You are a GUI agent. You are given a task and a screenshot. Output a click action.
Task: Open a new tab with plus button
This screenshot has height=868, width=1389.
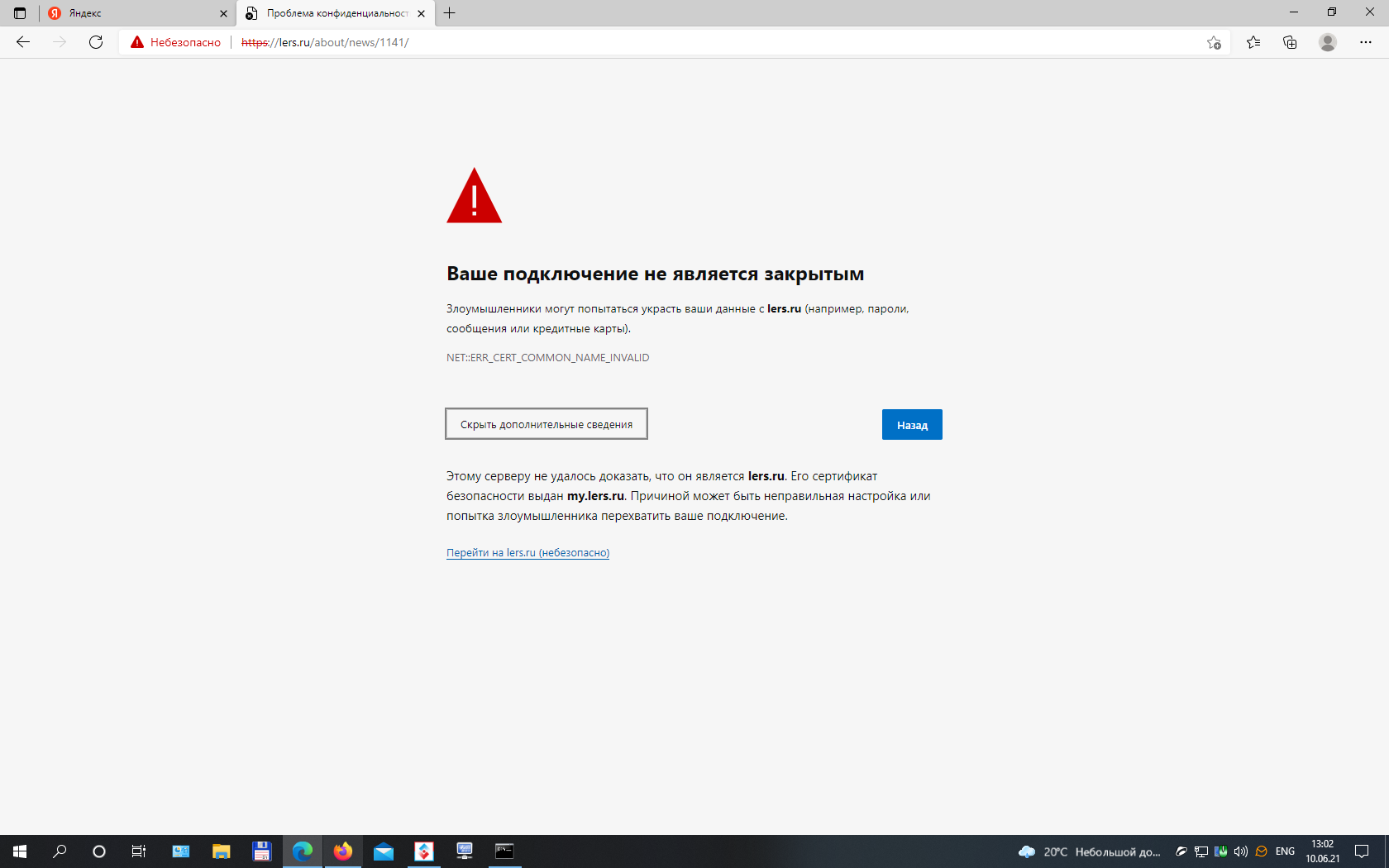click(450, 13)
